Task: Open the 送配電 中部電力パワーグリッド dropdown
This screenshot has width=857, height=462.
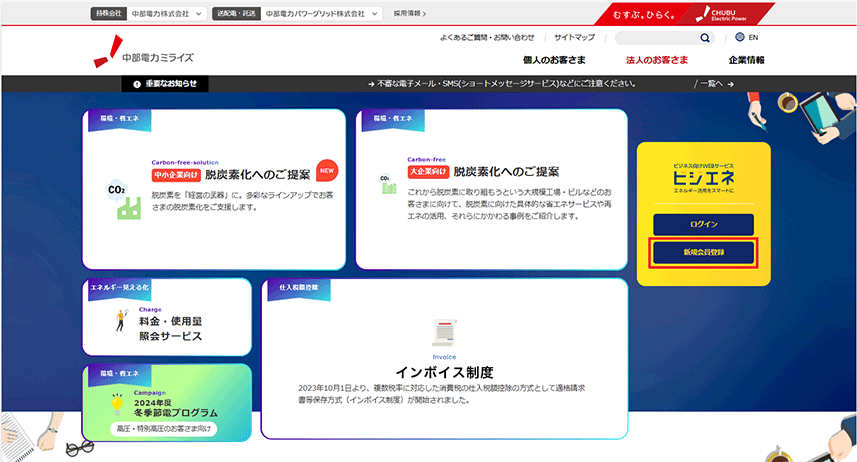Action: [296, 14]
